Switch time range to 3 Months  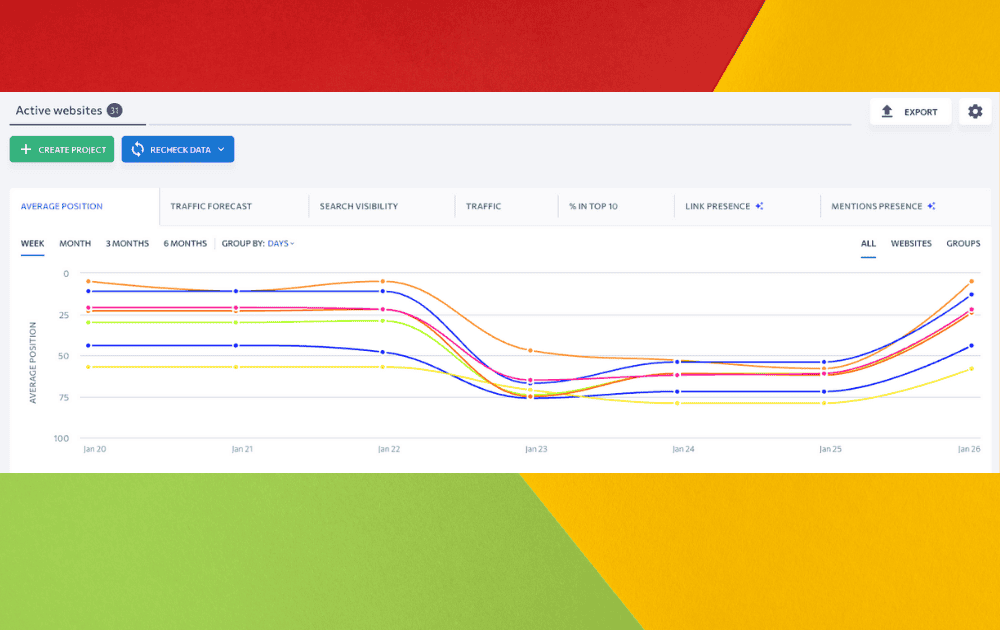click(127, 244)
